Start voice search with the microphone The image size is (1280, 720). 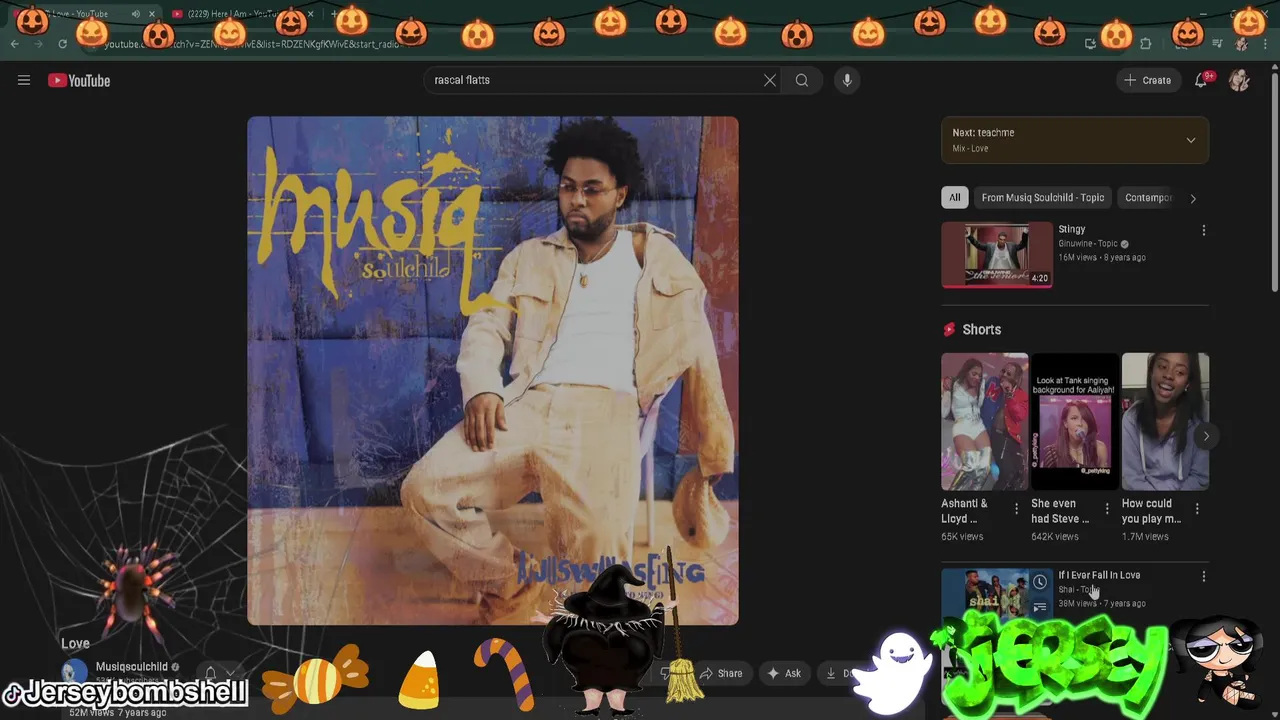[847, 80]
